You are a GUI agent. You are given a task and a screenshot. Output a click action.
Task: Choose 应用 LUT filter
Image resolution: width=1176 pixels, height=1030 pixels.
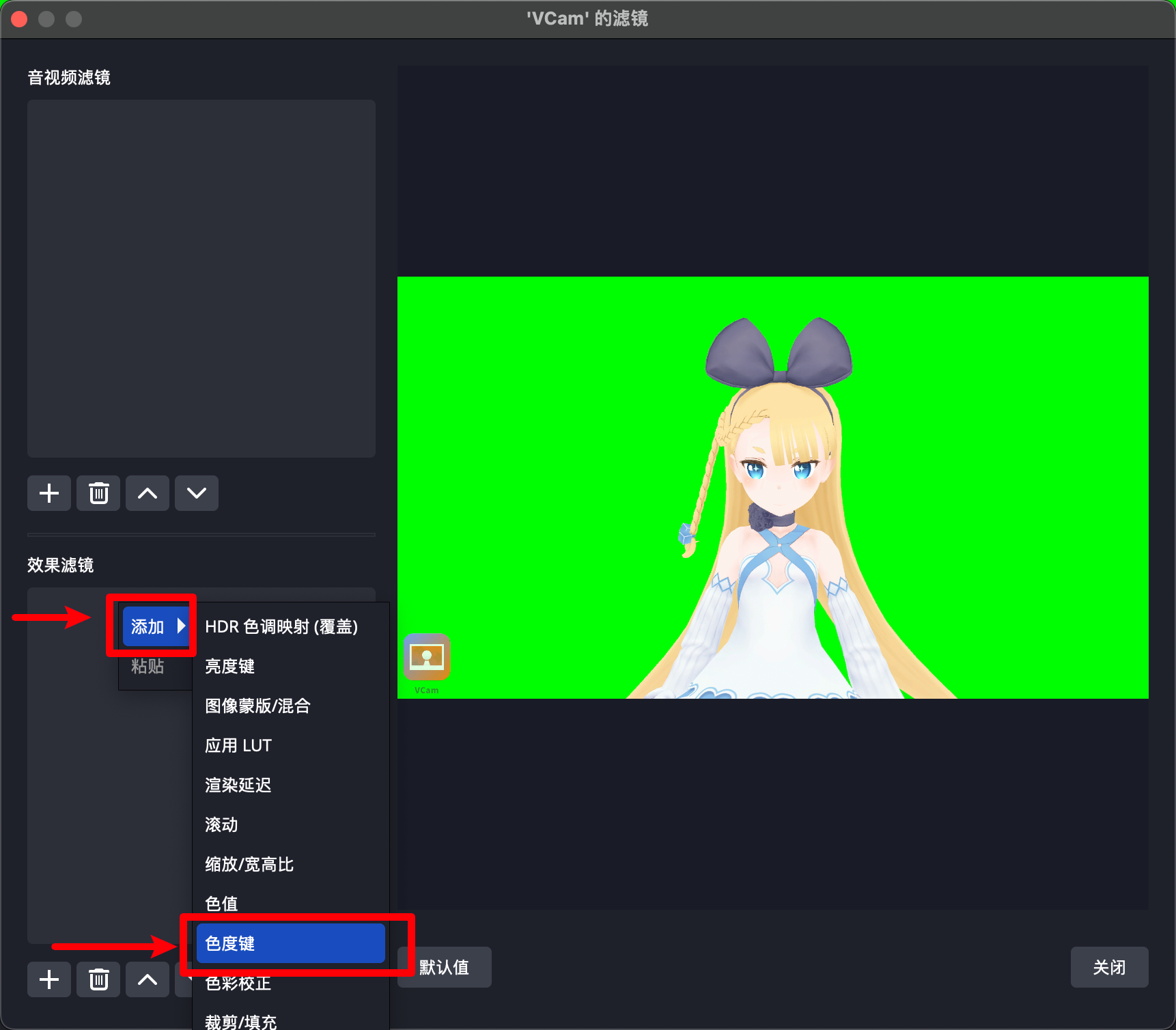pos(238,745)
